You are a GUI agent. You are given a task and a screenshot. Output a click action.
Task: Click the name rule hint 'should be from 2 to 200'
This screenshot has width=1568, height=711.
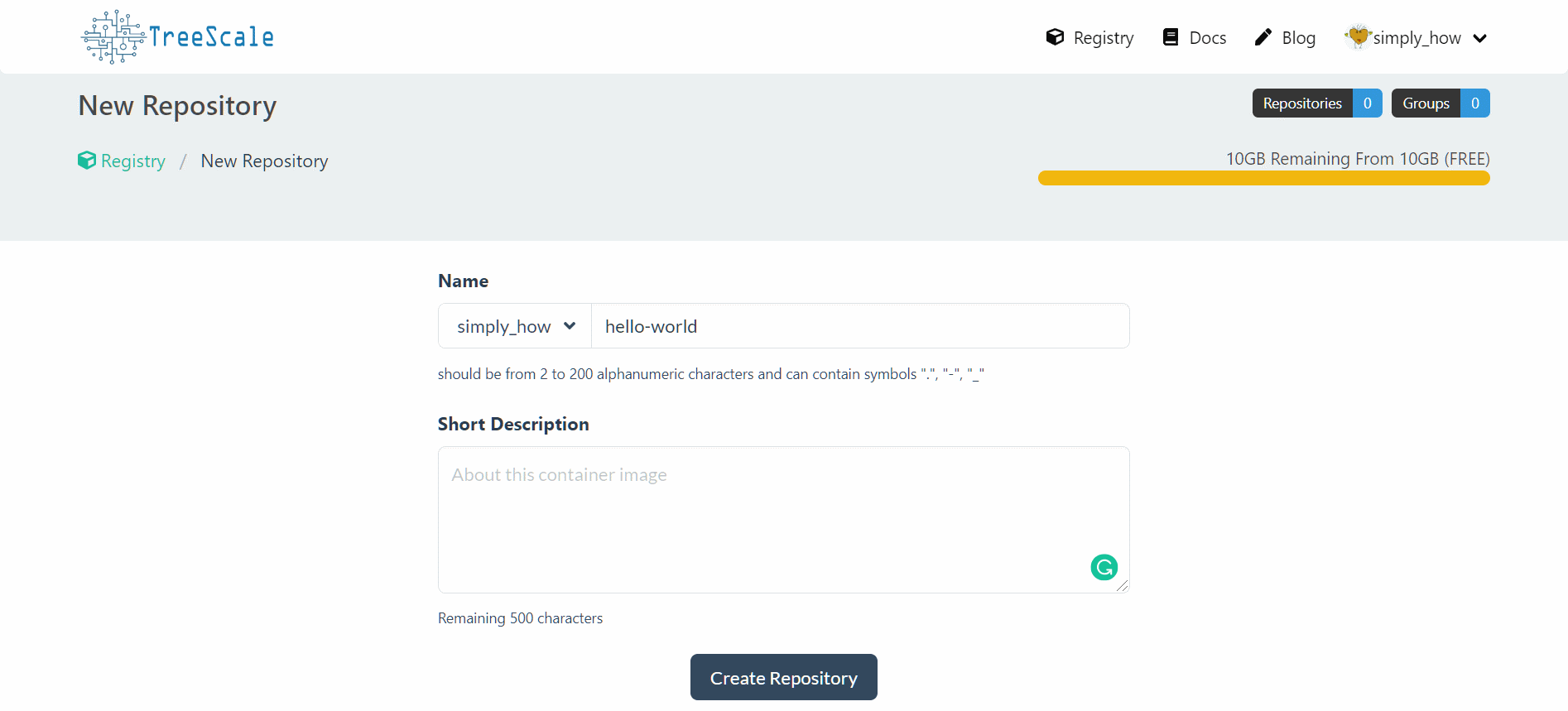710,374
